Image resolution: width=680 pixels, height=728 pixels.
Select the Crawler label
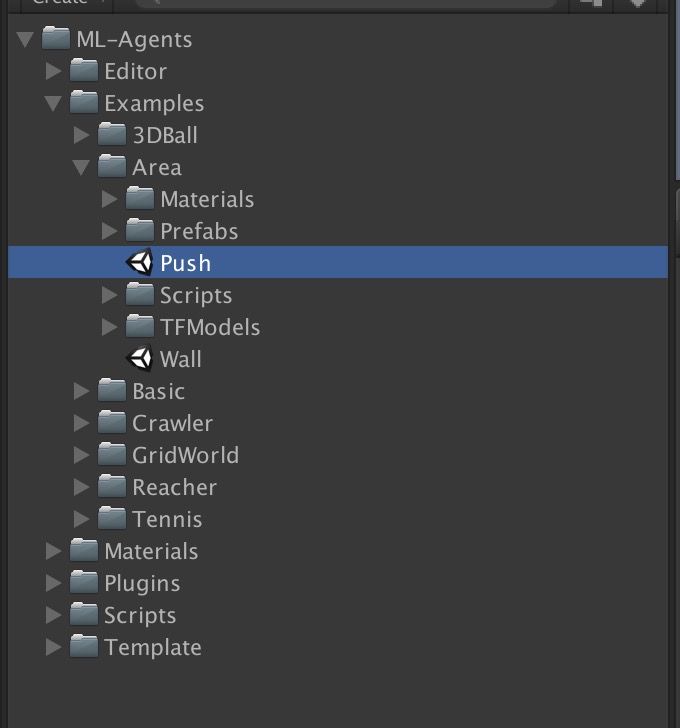pos(173,424)
